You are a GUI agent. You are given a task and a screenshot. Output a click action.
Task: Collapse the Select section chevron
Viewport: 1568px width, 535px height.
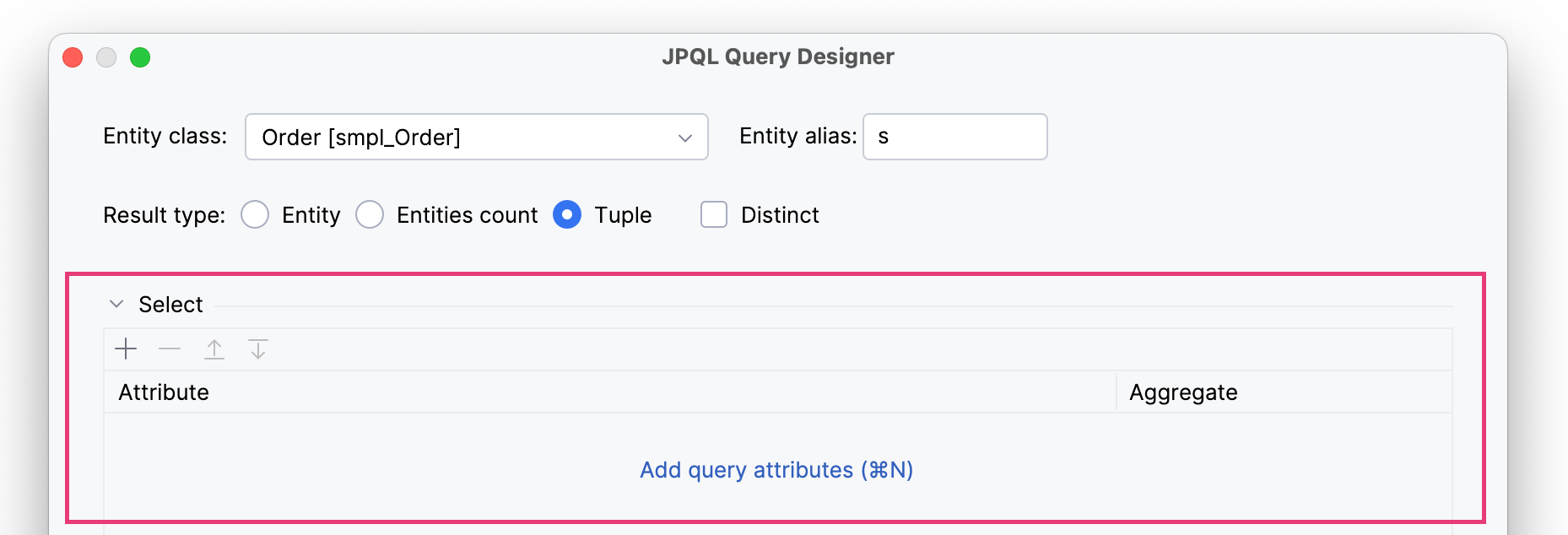(x=117, y=304)
